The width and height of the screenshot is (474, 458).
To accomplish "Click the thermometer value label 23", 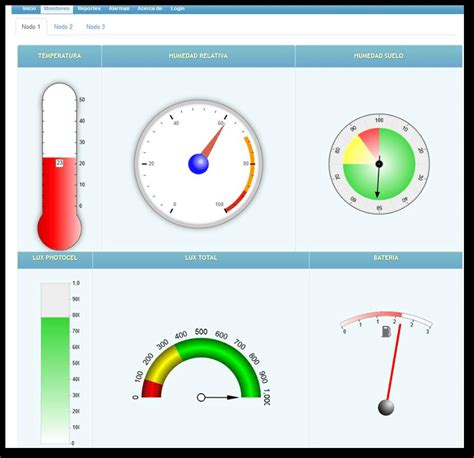I will (59, 163).
